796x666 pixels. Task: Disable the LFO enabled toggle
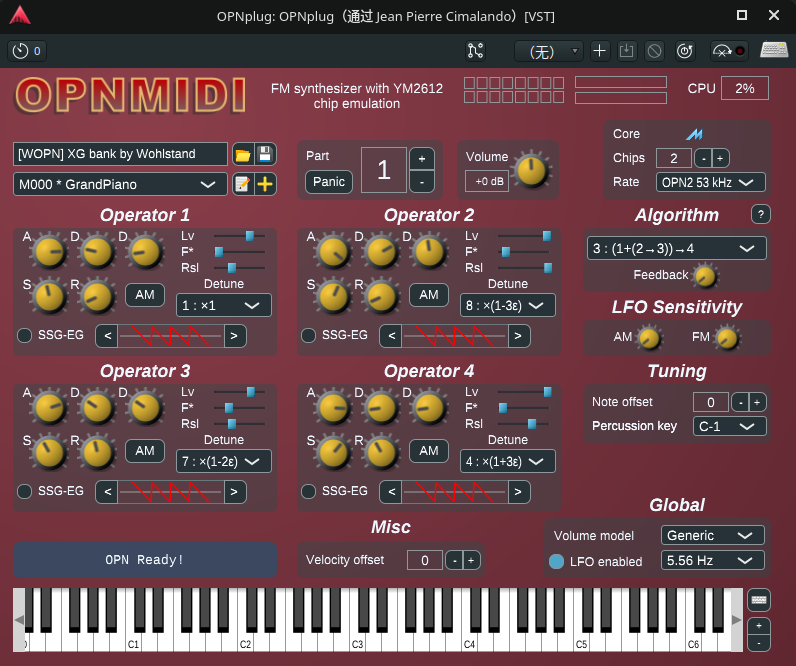pos(556,561)
